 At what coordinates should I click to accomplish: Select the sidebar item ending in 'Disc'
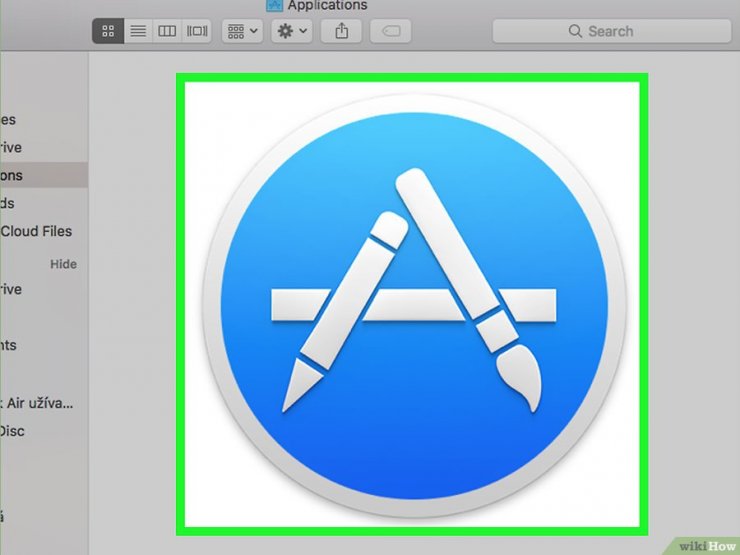(x=12, y=431)
